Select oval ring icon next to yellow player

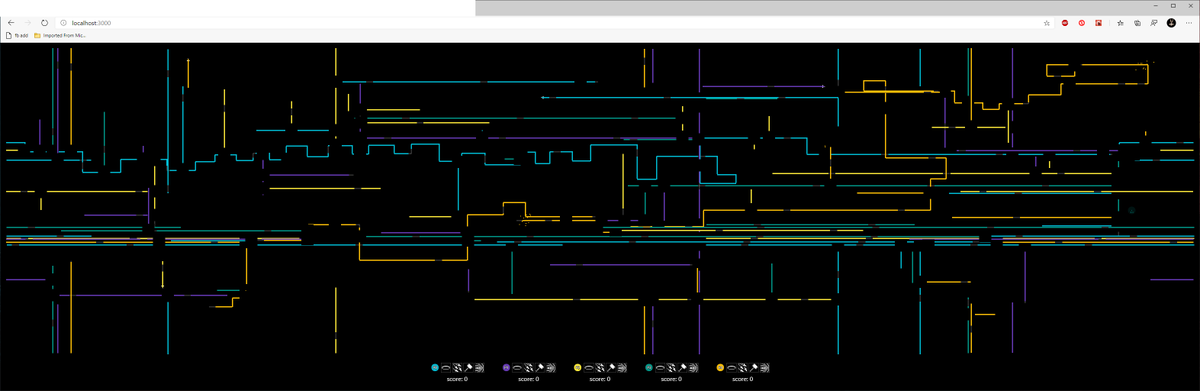pos(588,368)
